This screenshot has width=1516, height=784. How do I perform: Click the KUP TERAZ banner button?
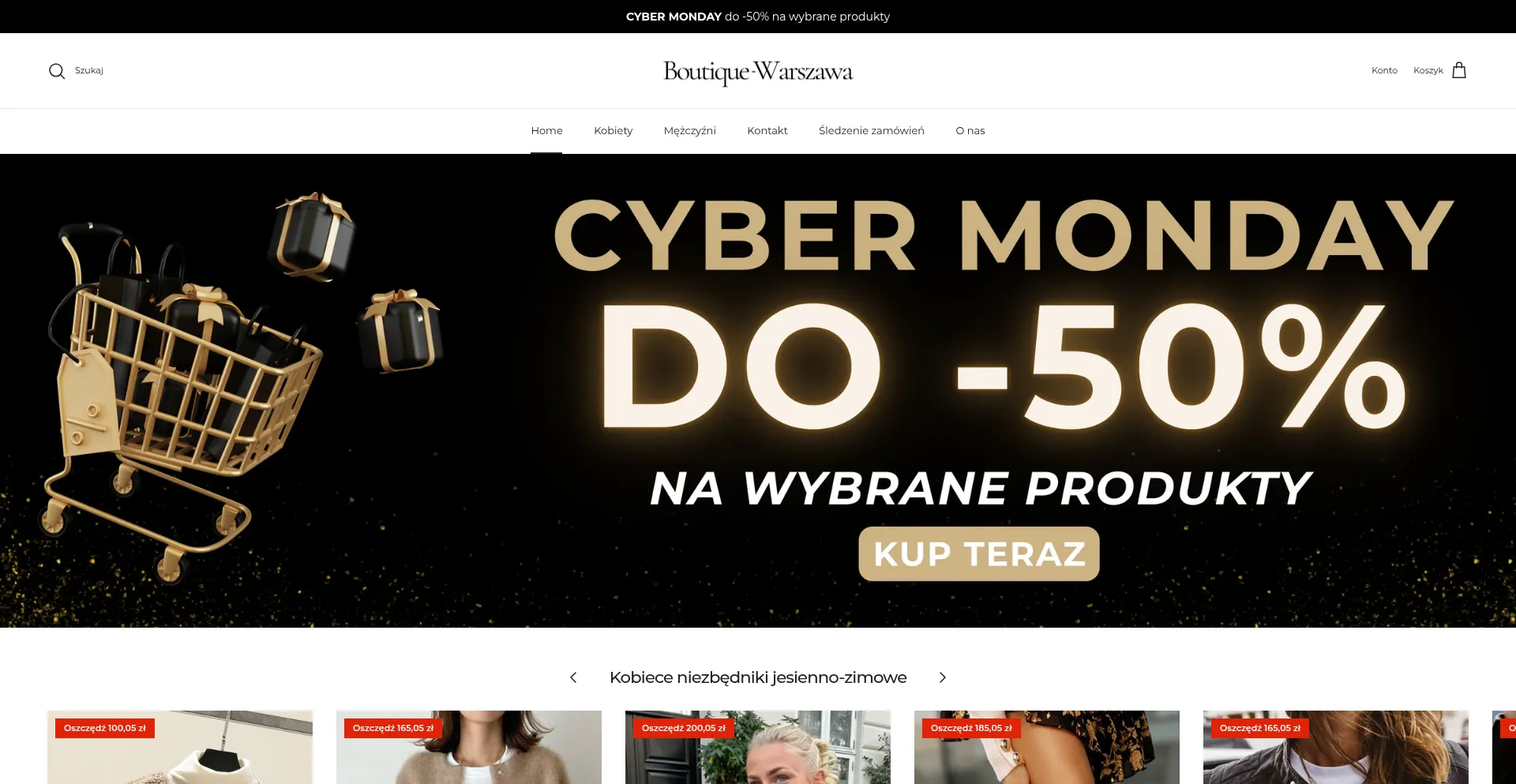point(978,553)
